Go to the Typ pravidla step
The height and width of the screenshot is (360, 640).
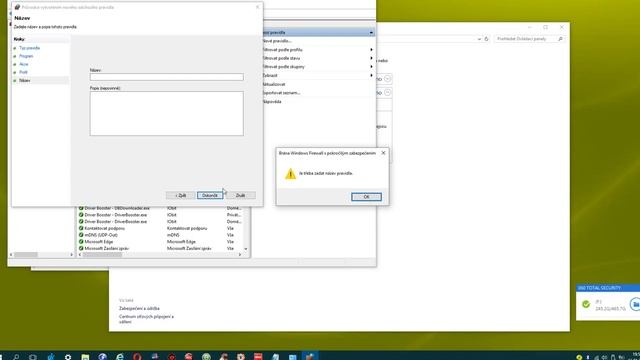[x=29, y=48]
